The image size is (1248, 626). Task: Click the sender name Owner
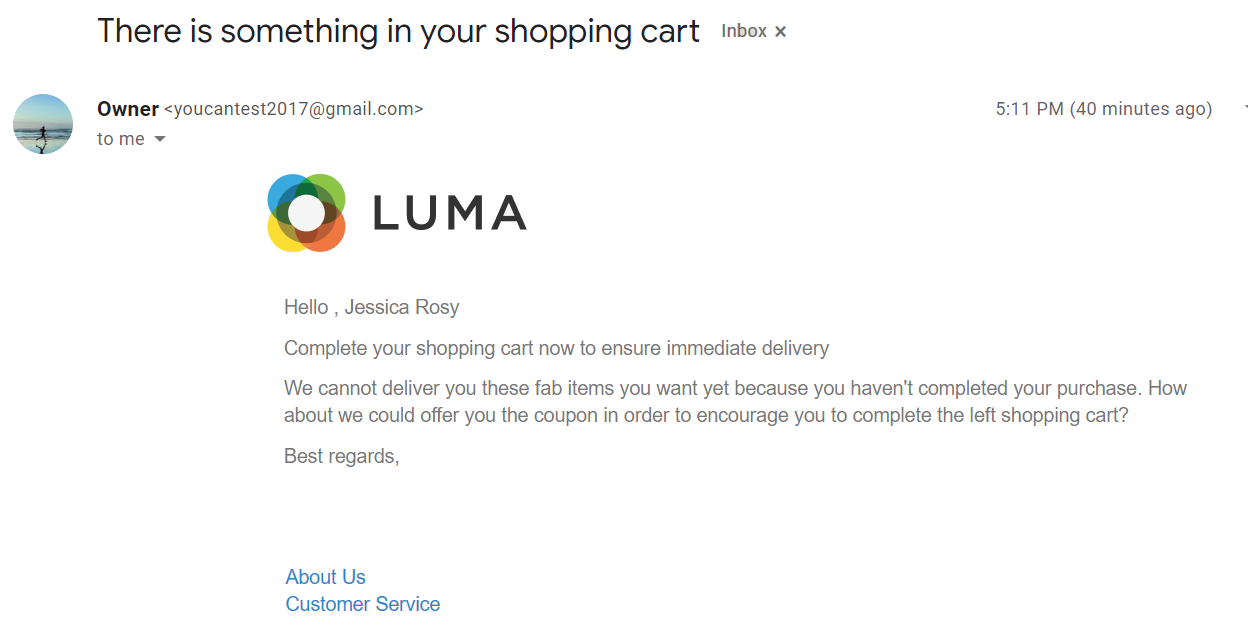pyautogui.click(x=128, y=109)
